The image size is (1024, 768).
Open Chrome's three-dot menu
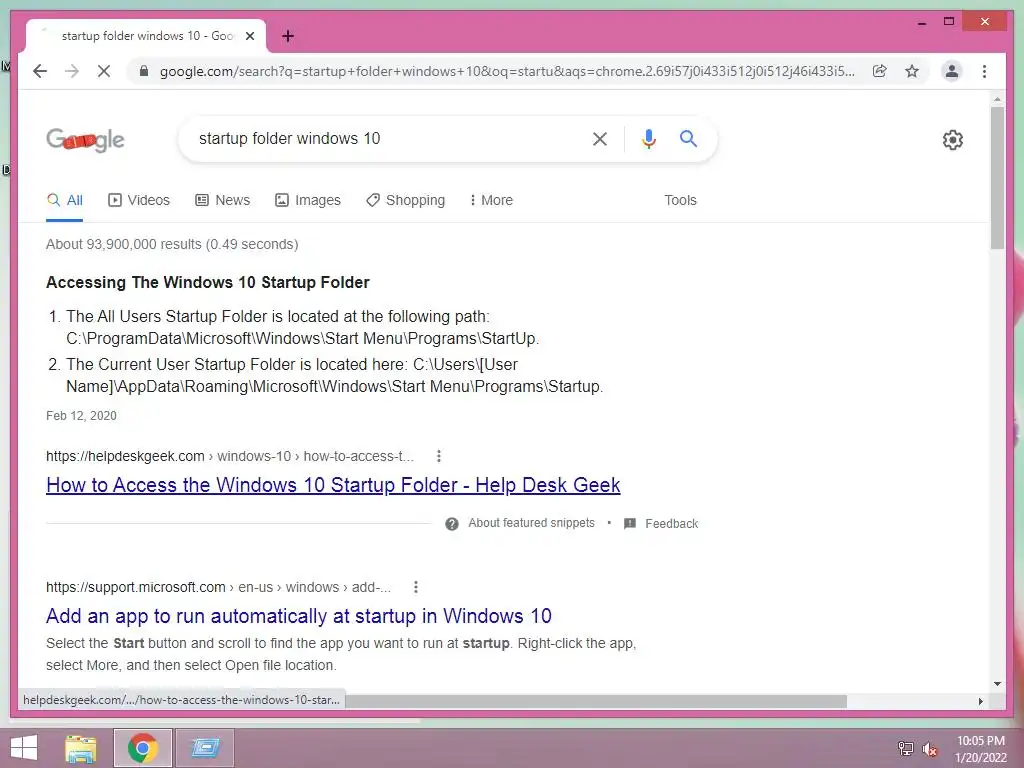[984, 71]
